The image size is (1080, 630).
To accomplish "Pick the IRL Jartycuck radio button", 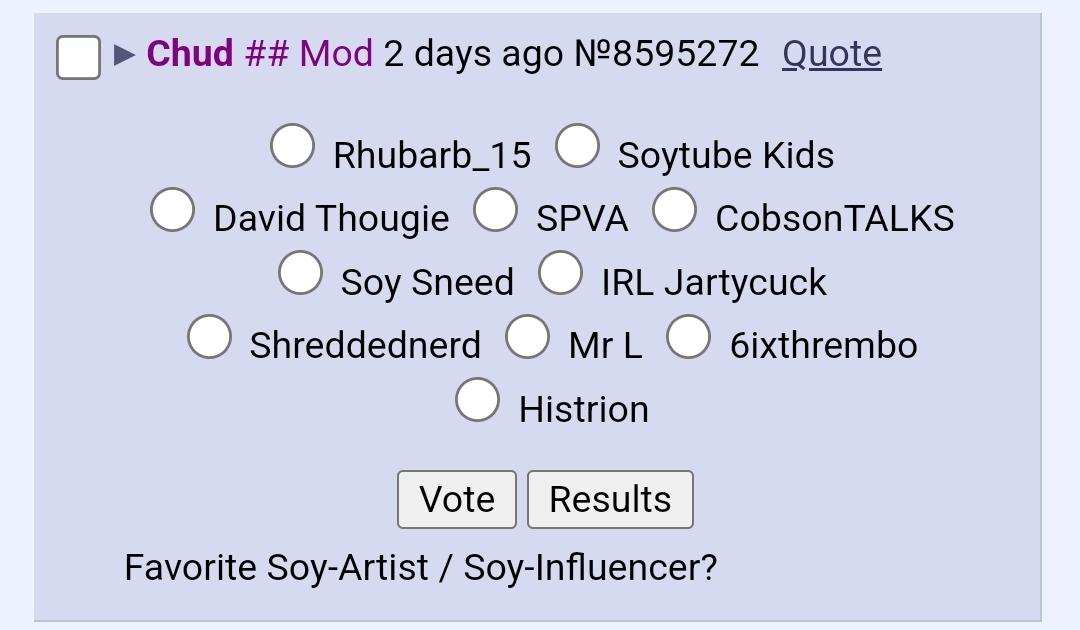I will [x=560, y=273].
